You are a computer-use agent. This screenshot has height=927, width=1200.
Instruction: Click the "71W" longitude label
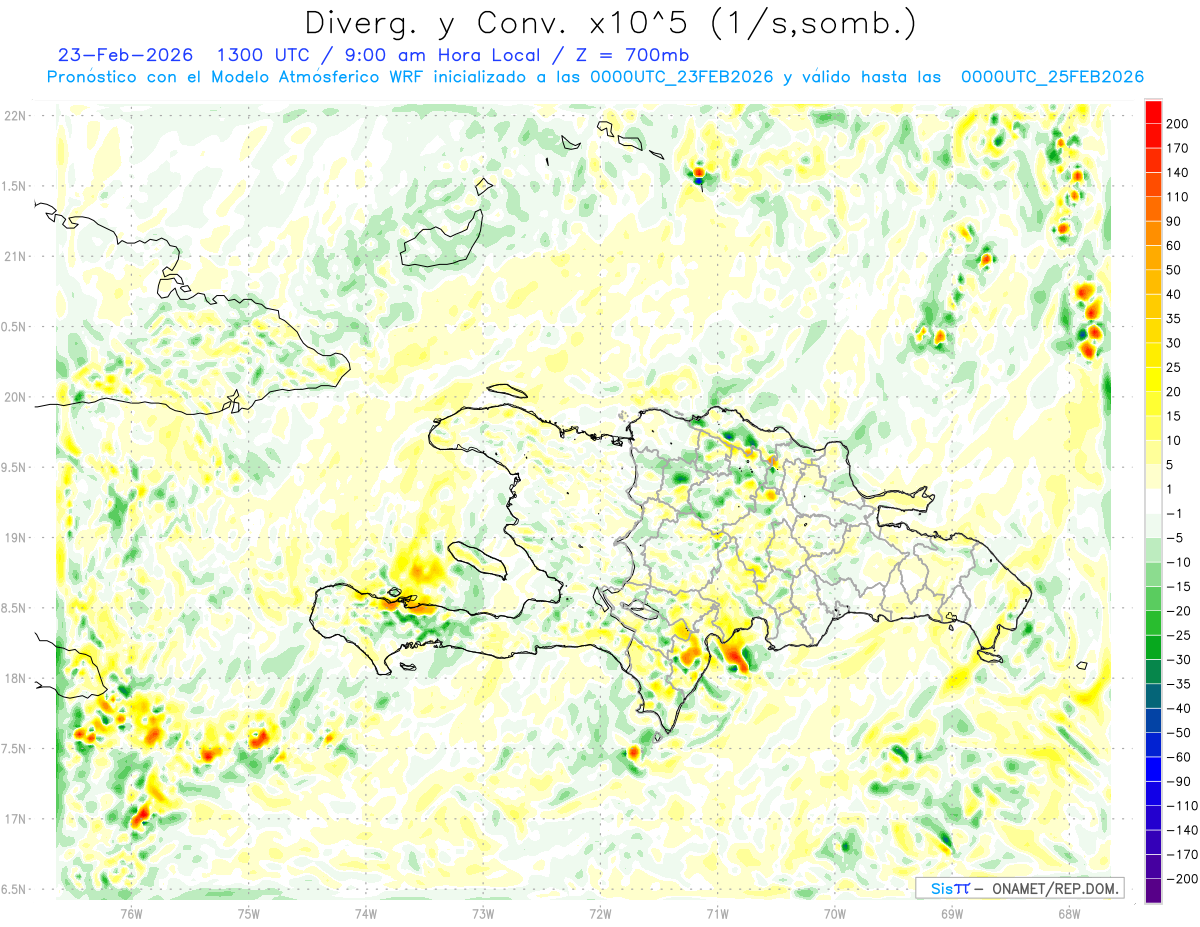[x=717, y=914]
